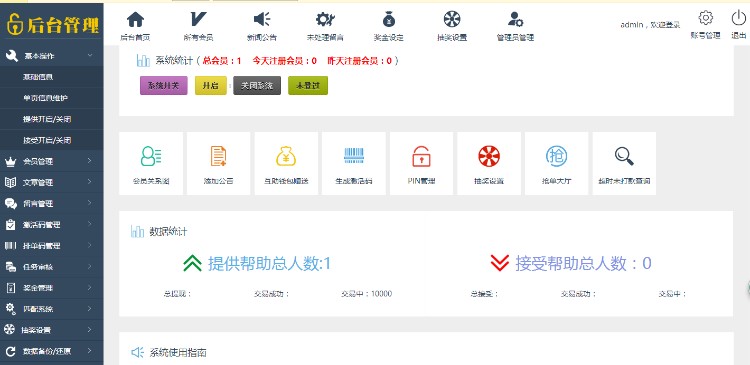Click the 提供帮助总人数:1 heading
This screenshot has height=365, width=750.
[x=269, y=264]
